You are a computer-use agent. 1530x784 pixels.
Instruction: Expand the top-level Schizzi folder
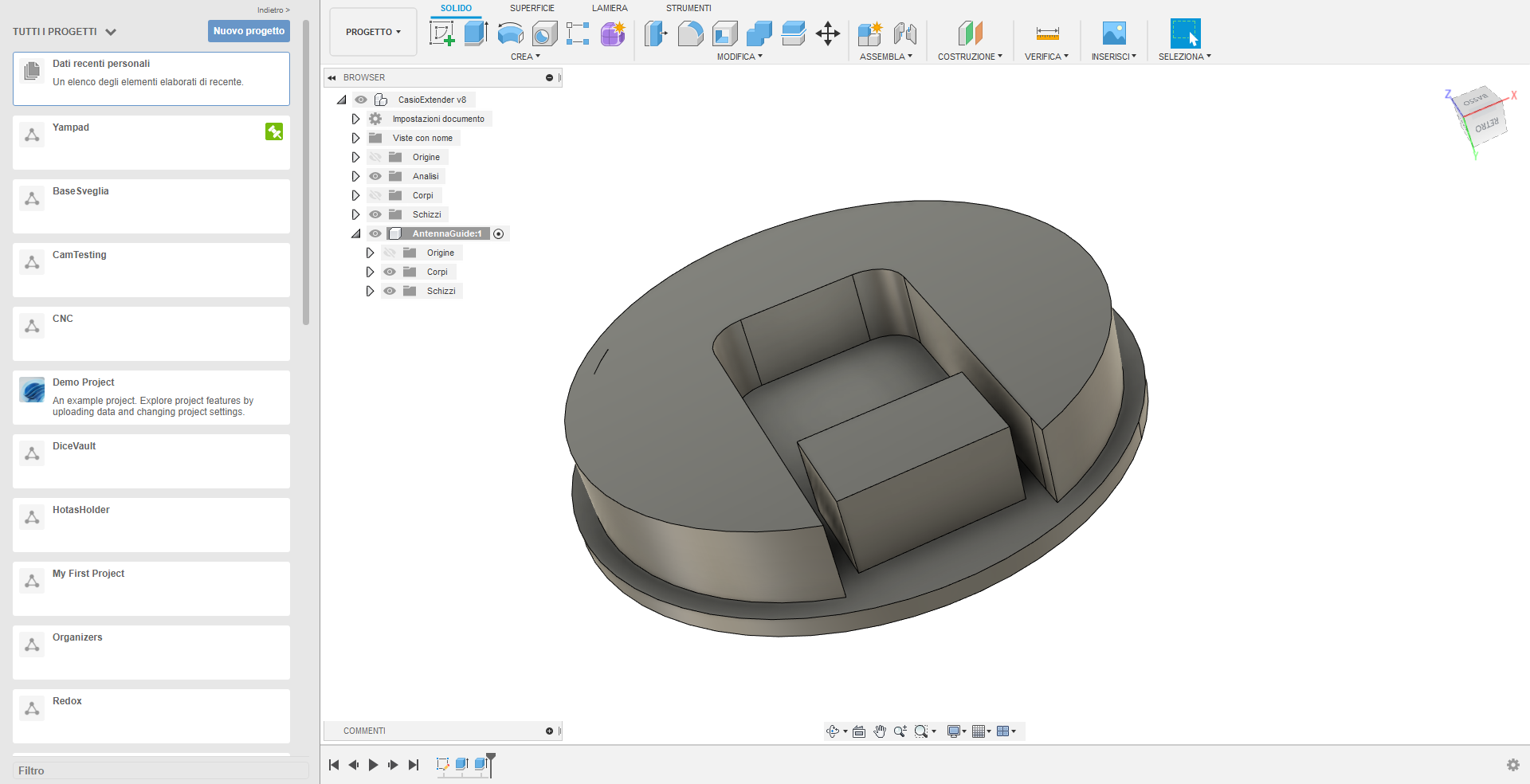[x=355, y=214]
